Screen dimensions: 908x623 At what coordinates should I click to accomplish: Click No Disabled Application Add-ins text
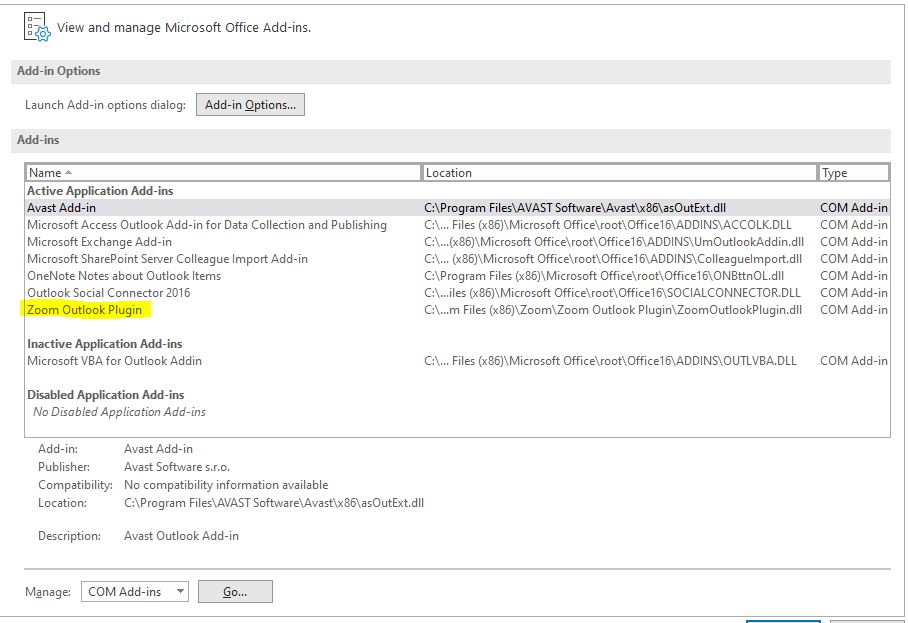[119, 412]
